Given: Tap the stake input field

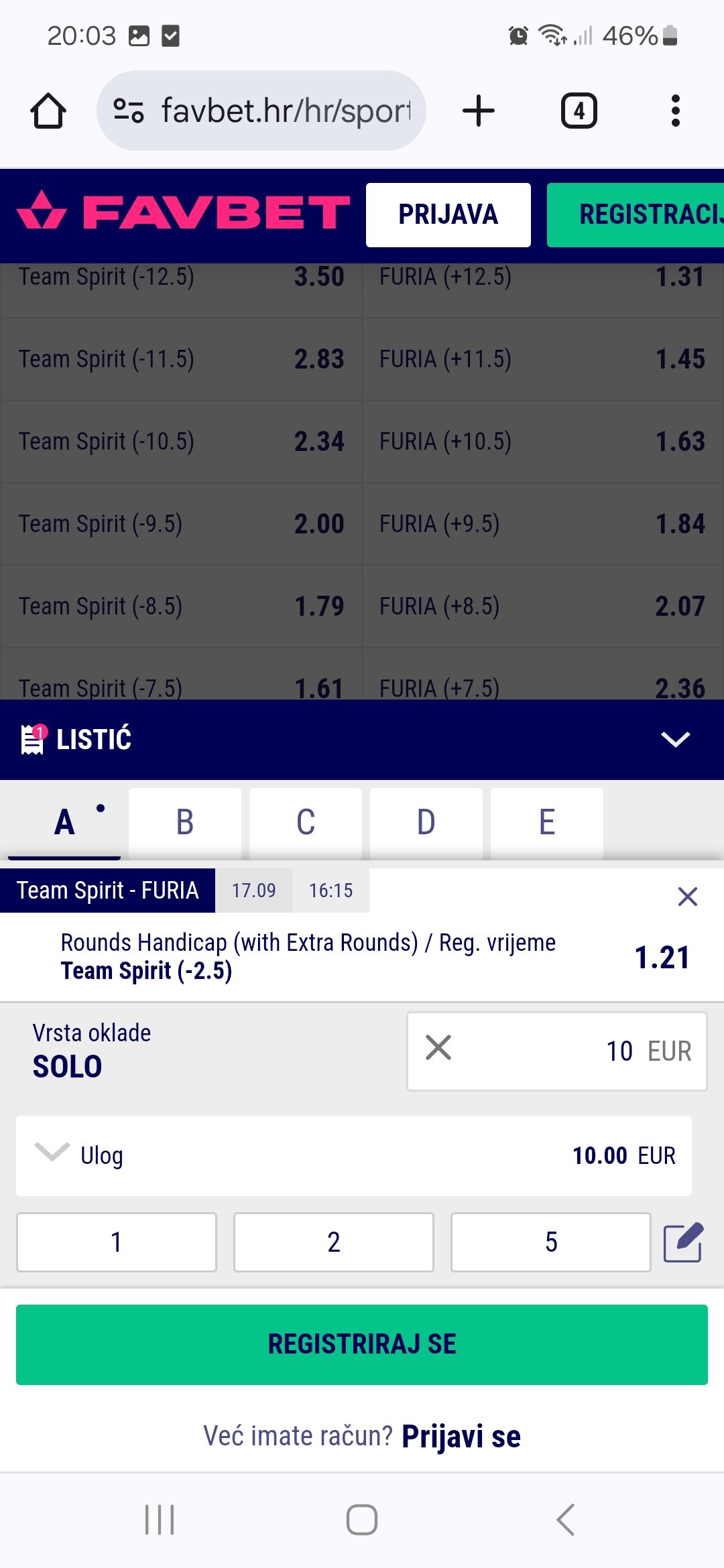Looking at the screenshot, I should [570, 1051].
